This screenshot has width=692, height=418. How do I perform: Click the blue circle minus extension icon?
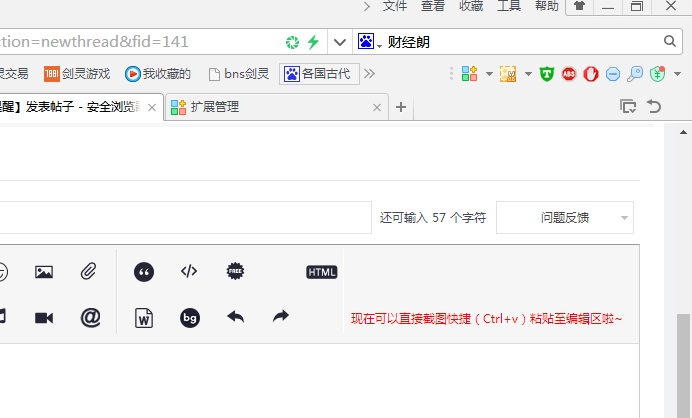click(613, 74)
